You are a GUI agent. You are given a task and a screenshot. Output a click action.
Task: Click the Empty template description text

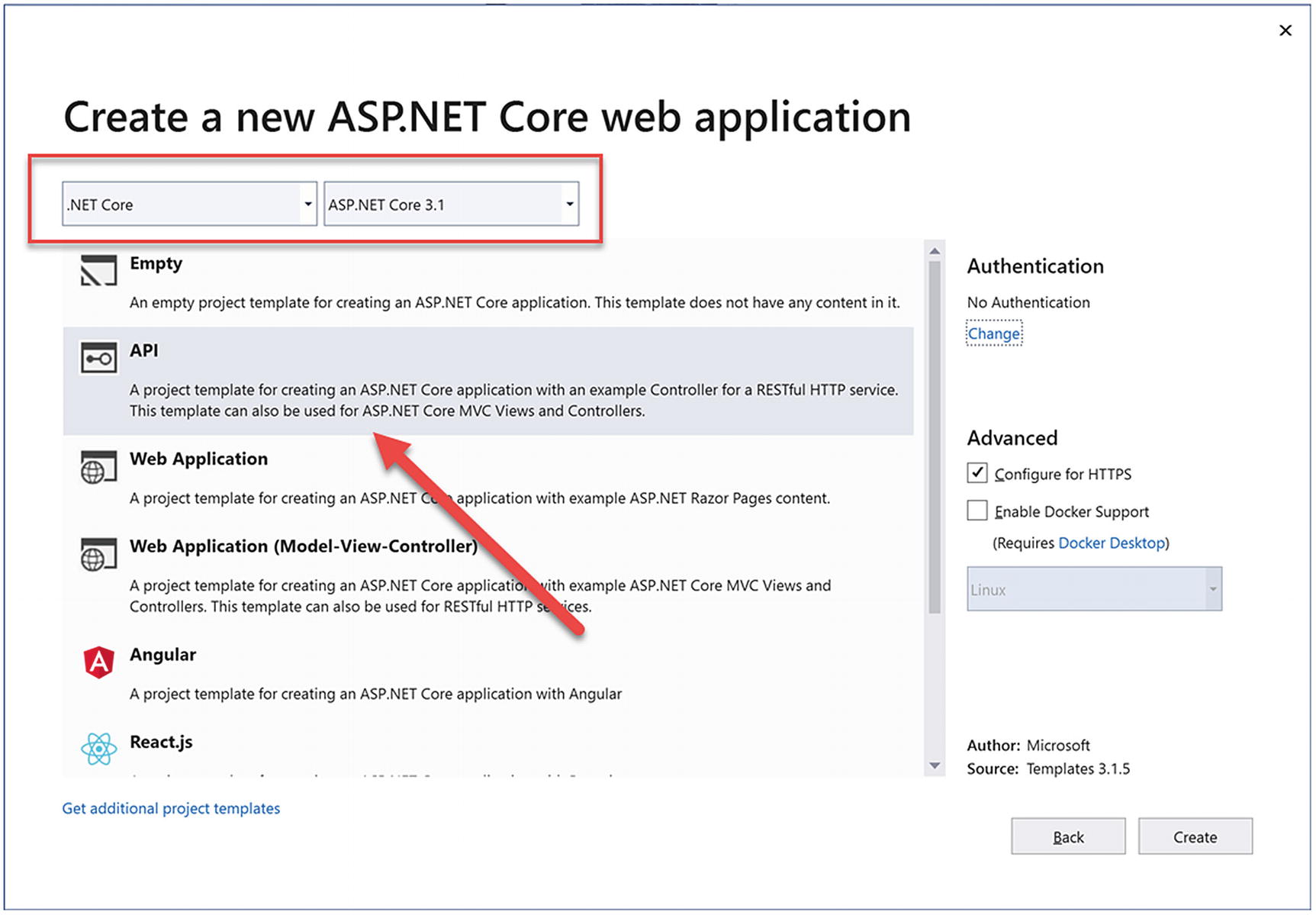pos(514,303)
